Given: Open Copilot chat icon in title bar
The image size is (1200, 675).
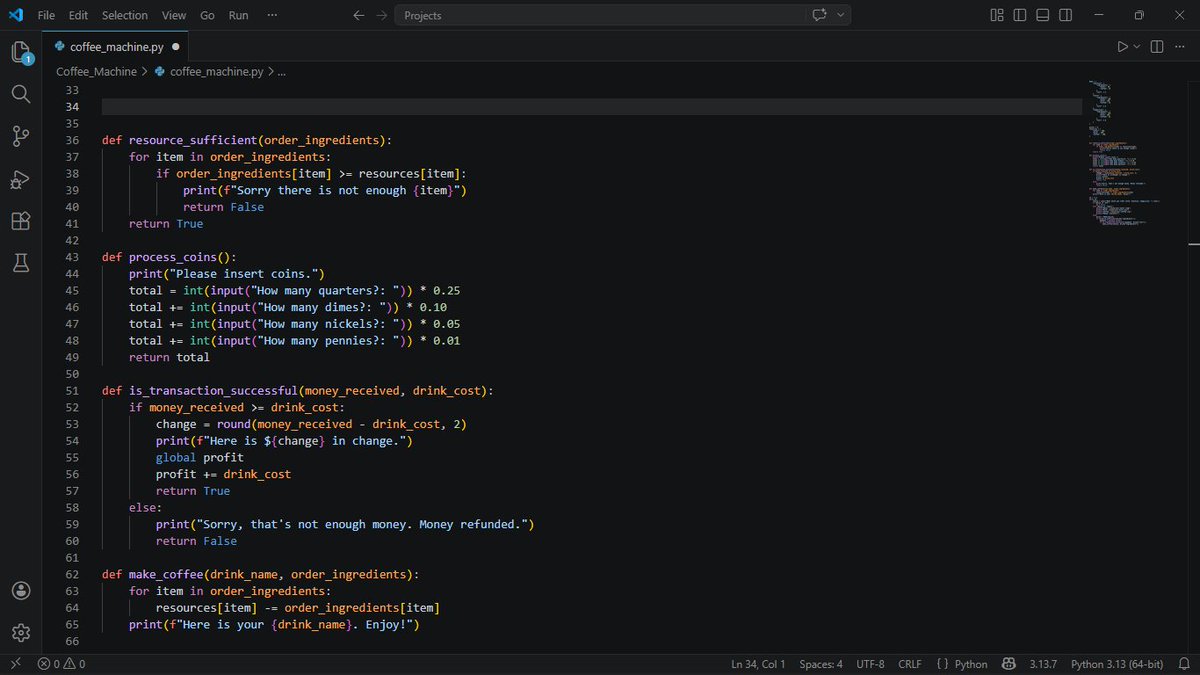Looking at the screenshot, I should pyautogui.click(x=819, y=15).
